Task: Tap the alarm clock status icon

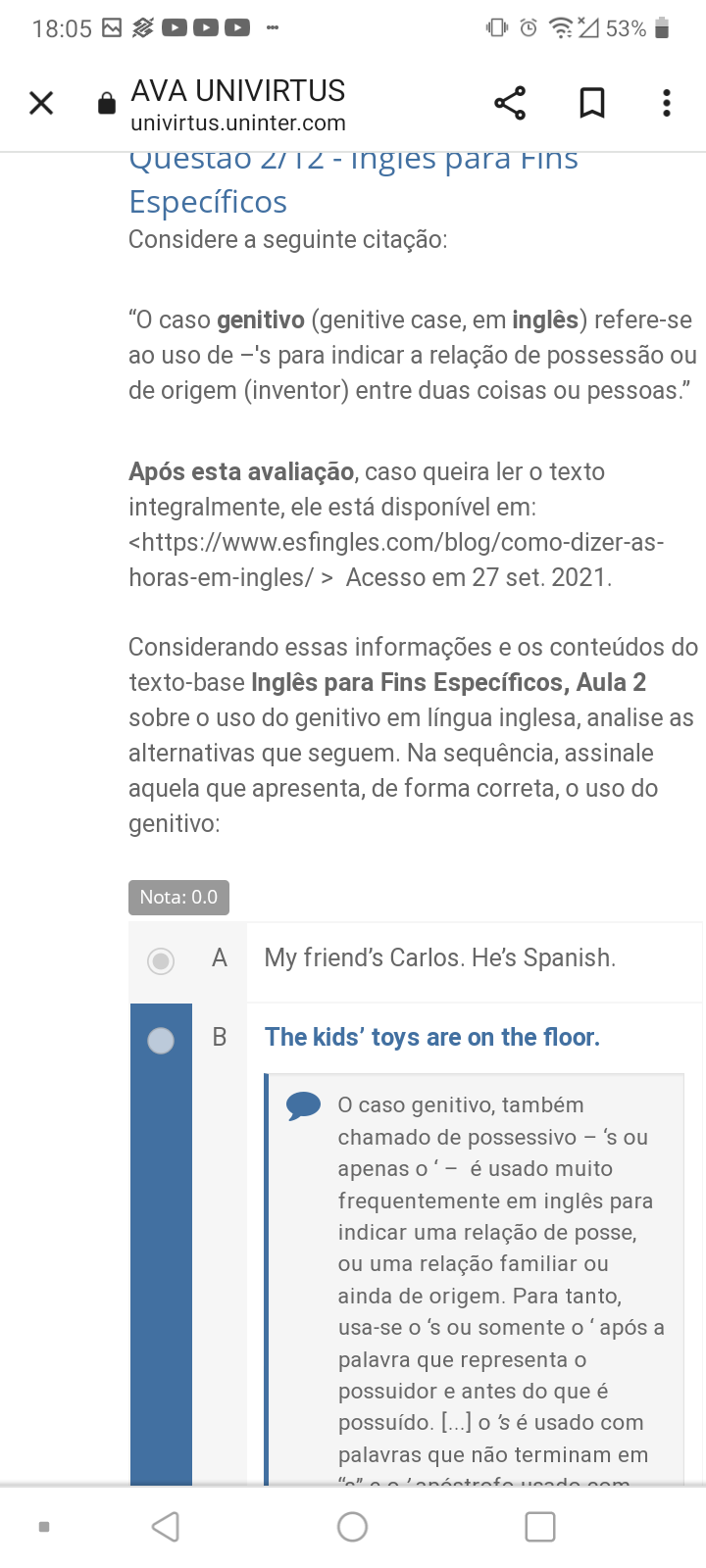Action: [x=529, y=28]
